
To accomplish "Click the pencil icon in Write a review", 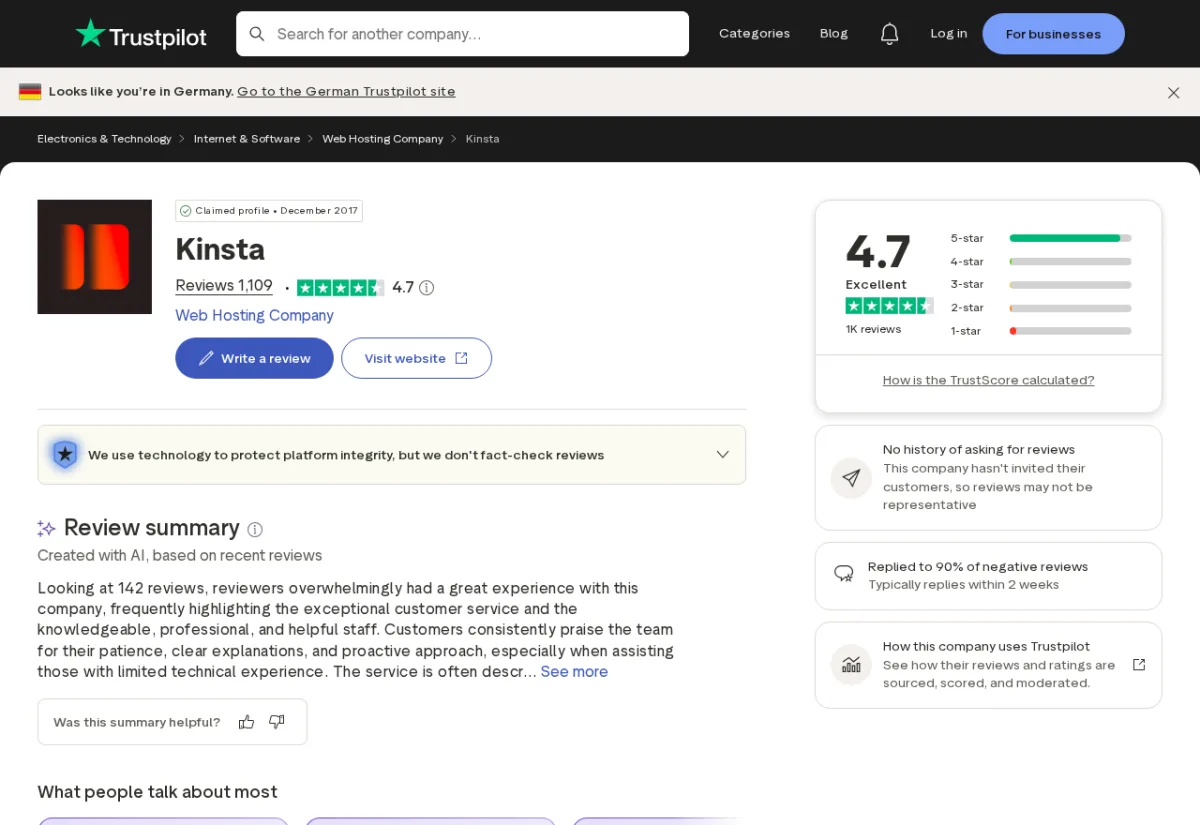I will (206, 358).
